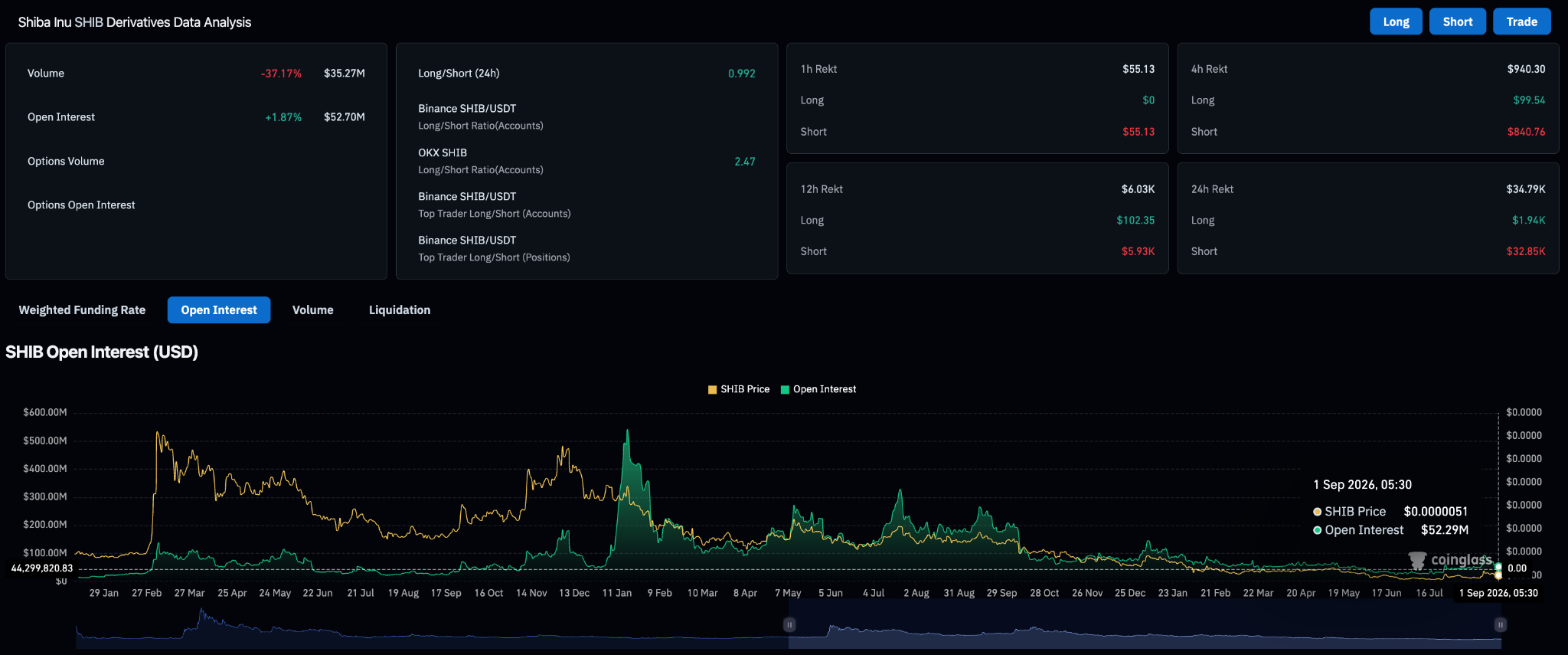The width and height of the screenshot is (1568, 655).
Task: Click the green Open Interest legend swatch
Action: [x=785, y=389]
